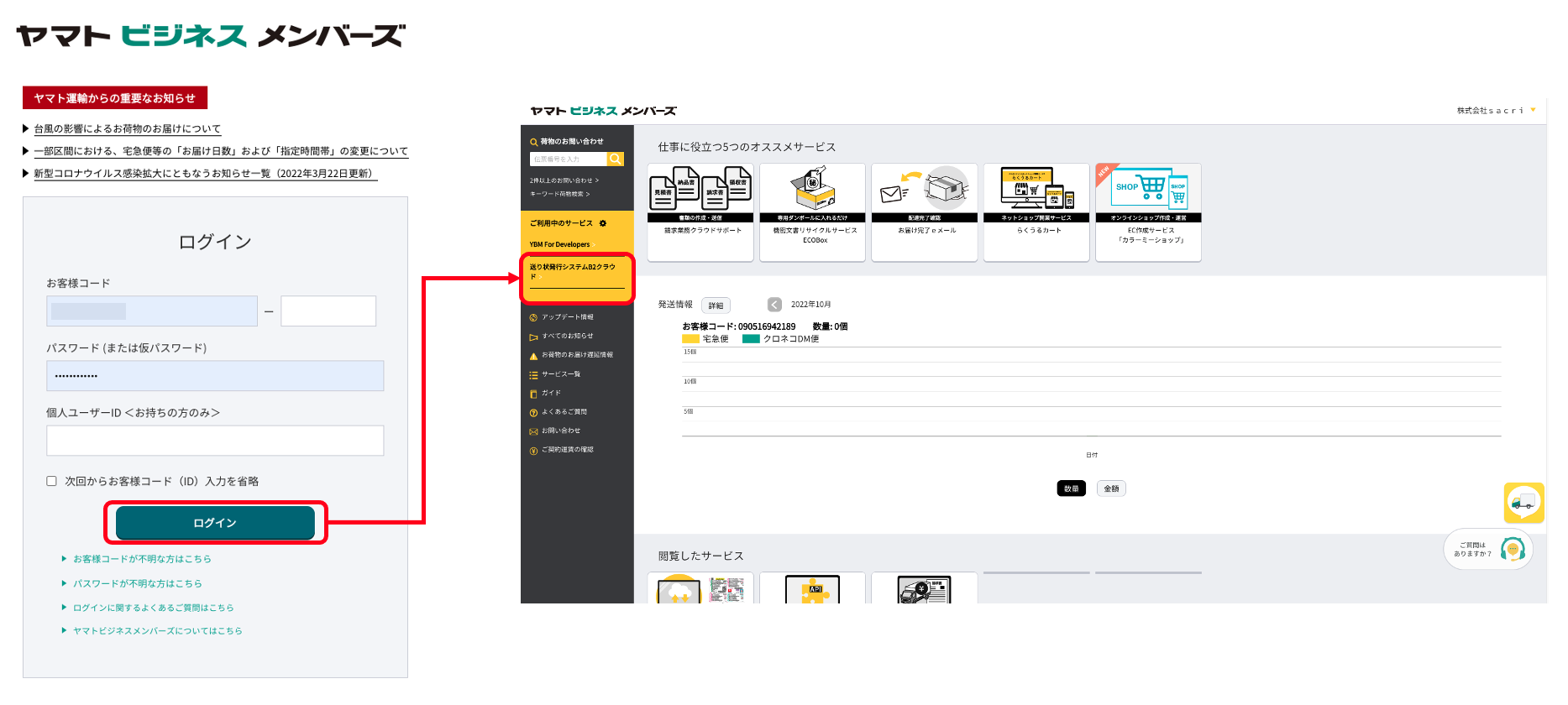Open the カラーミーショップ EC service card

(1148, 212)
